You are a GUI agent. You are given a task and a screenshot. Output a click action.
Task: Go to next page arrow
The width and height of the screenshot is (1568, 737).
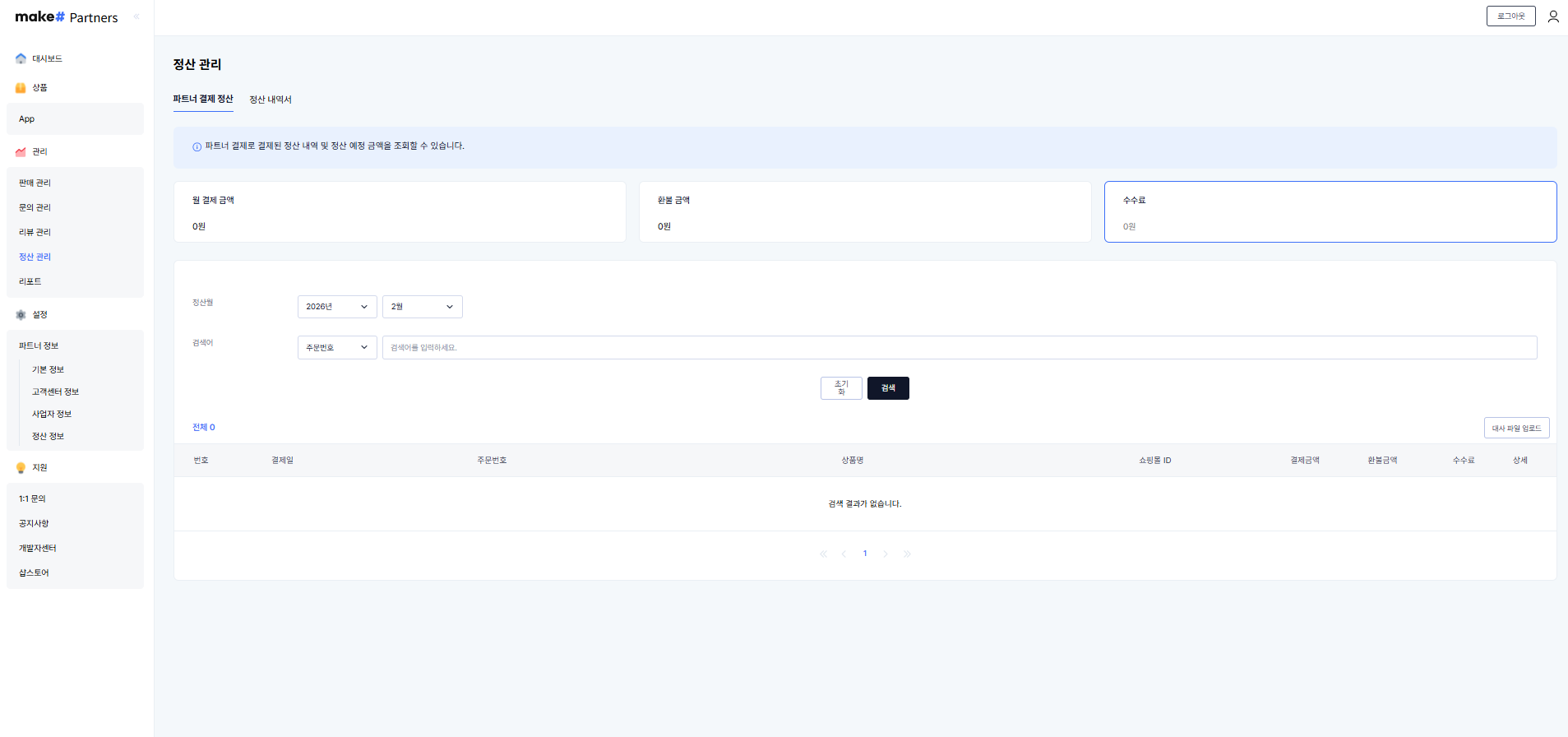886,554
